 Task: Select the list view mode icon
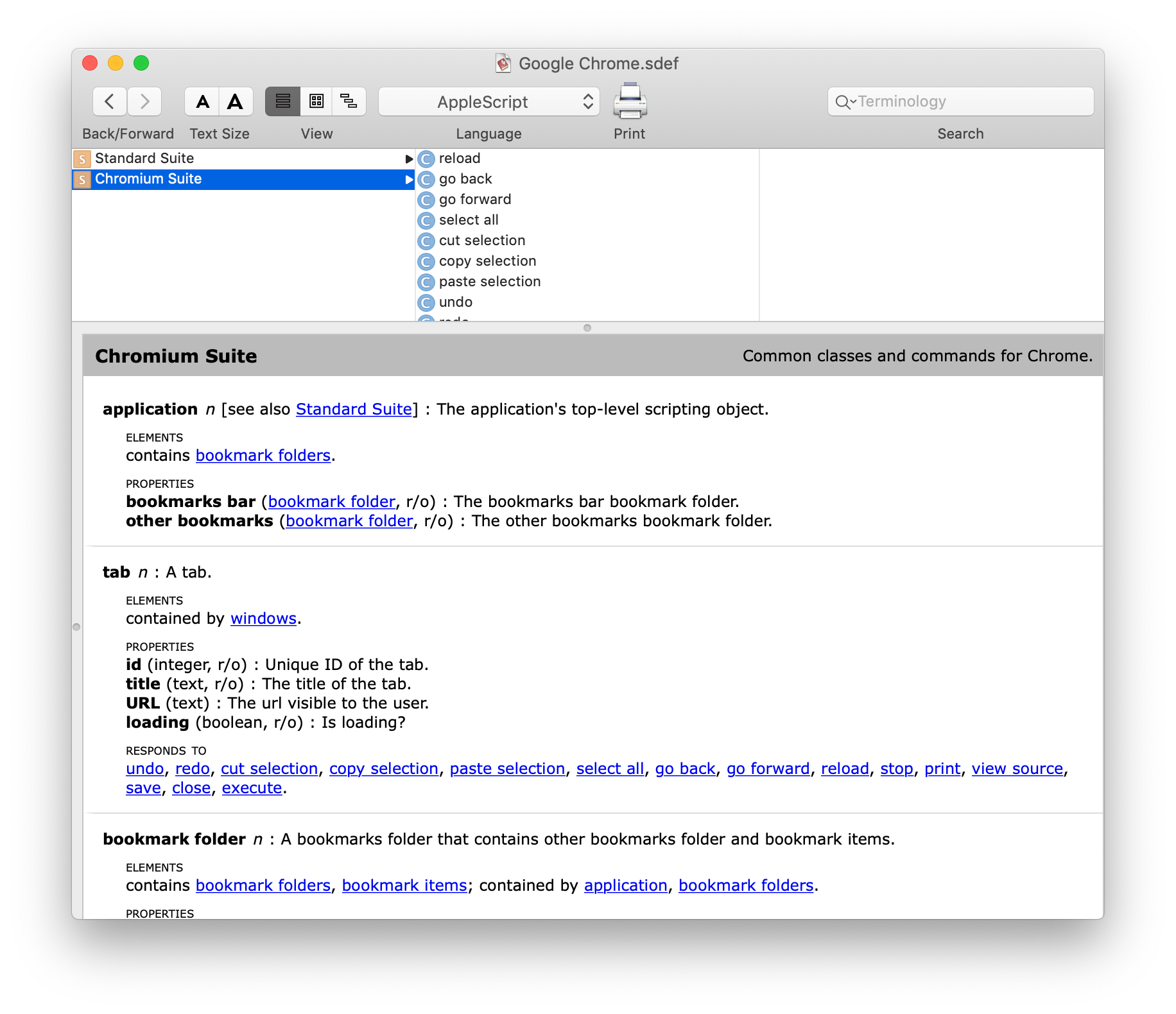(x=282, y=101)
